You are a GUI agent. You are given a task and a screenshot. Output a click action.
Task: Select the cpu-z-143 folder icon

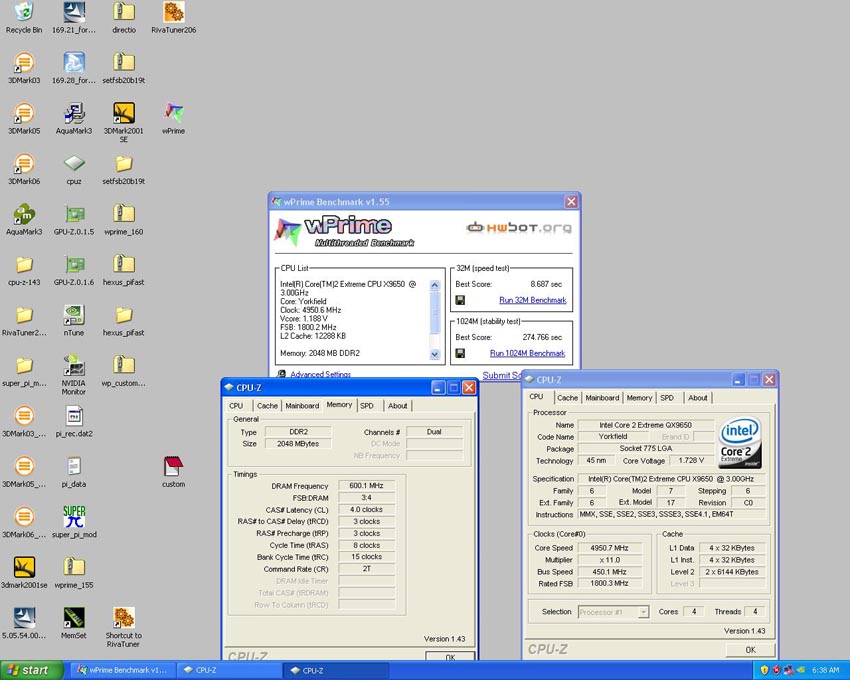pos(24,265)
